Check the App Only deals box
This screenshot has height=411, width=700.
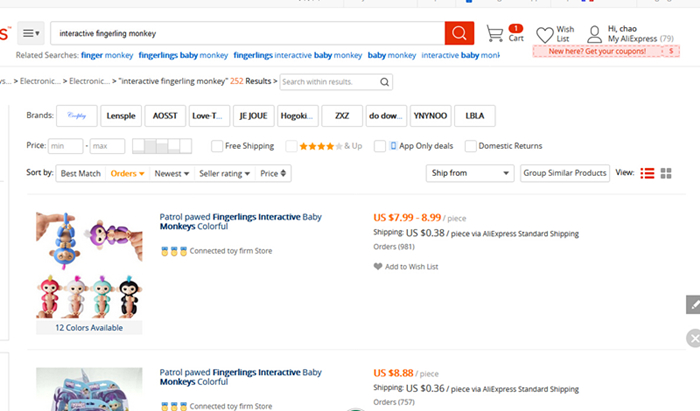[379, 146]
